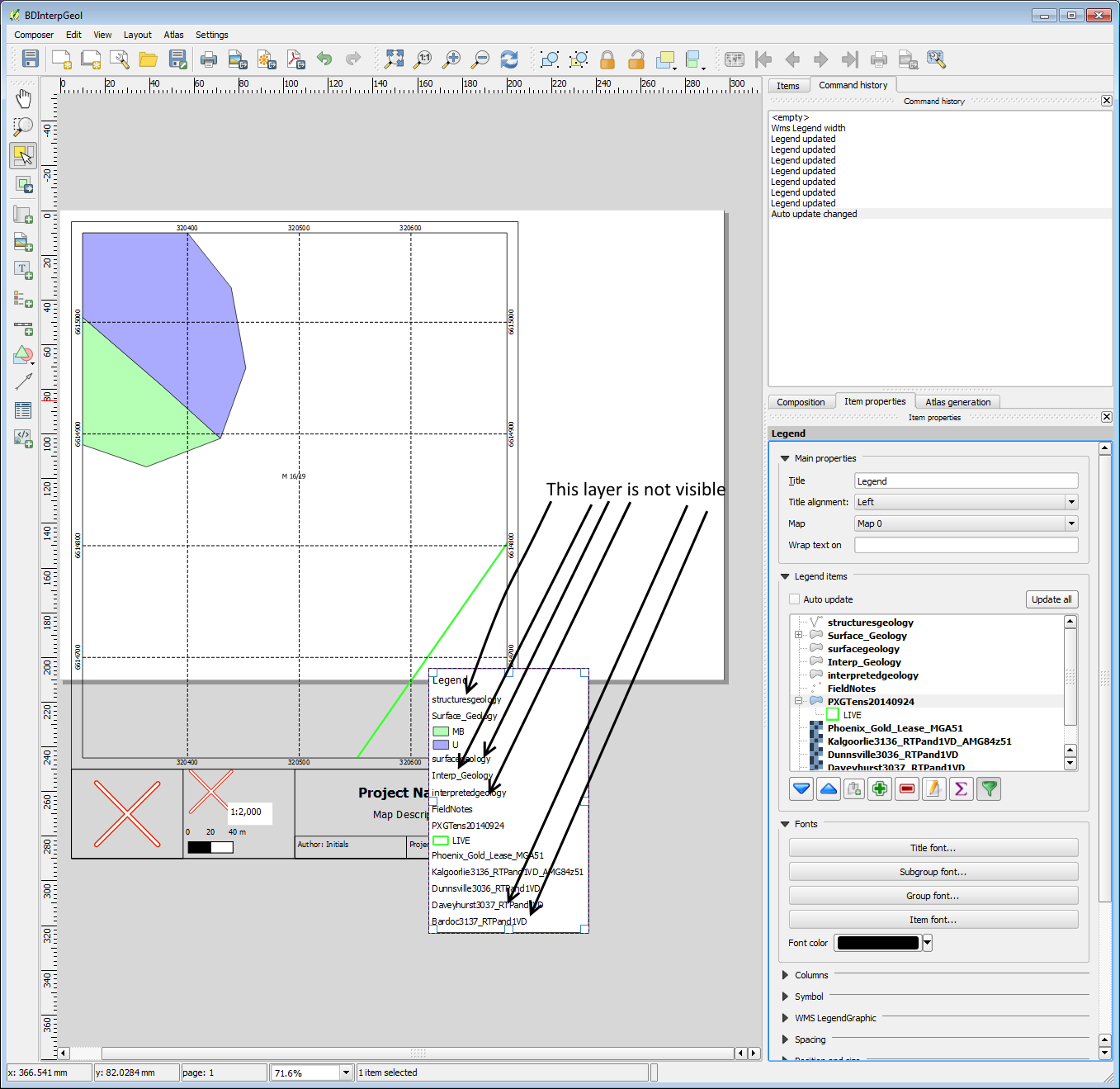Image resolution: width=1120 pixels, height=1089 pixels.
Task: Toggle filter legend by map content
Action: pyautogui.click(x=989, y=789)
